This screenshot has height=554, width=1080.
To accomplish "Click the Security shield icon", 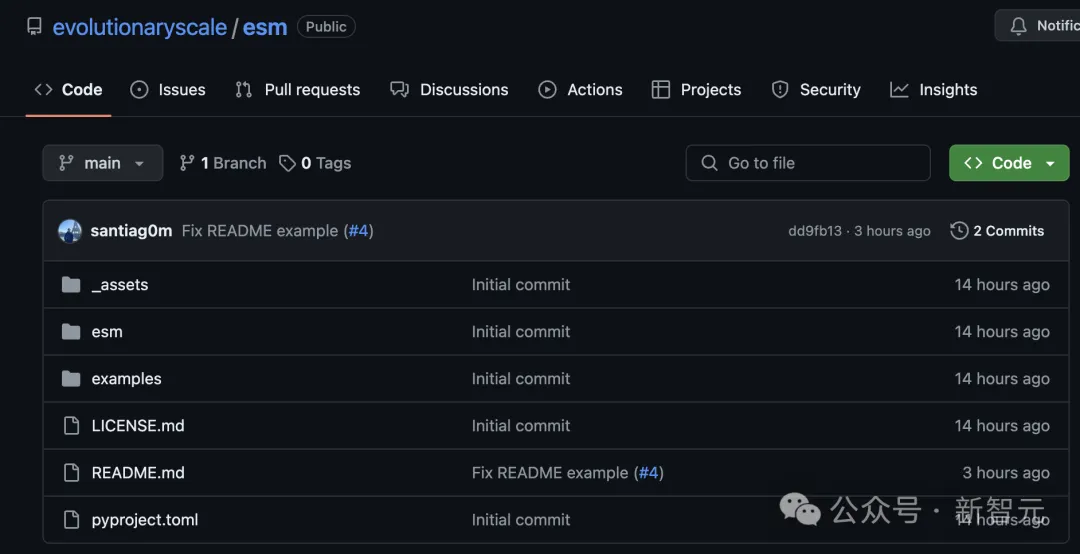I will 780,90.
